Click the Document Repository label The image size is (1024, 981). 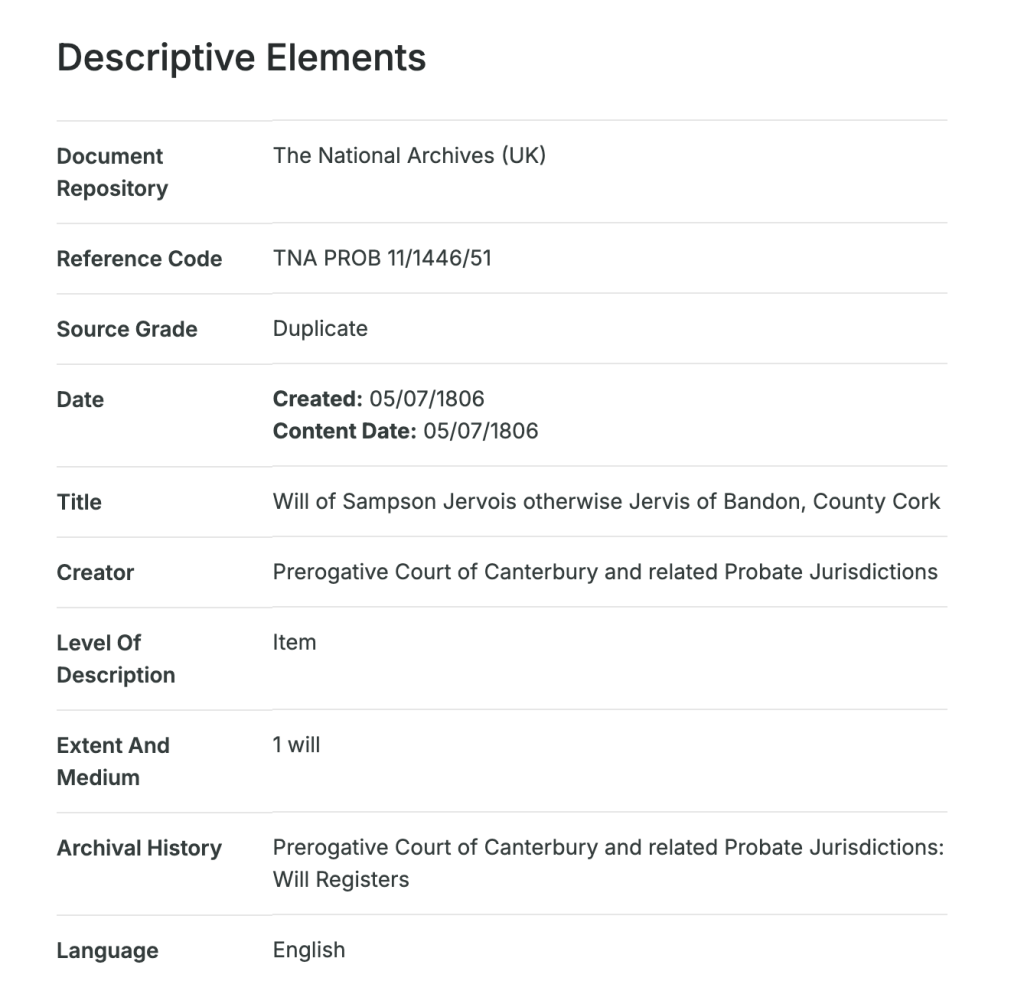(x=111, y=172)
